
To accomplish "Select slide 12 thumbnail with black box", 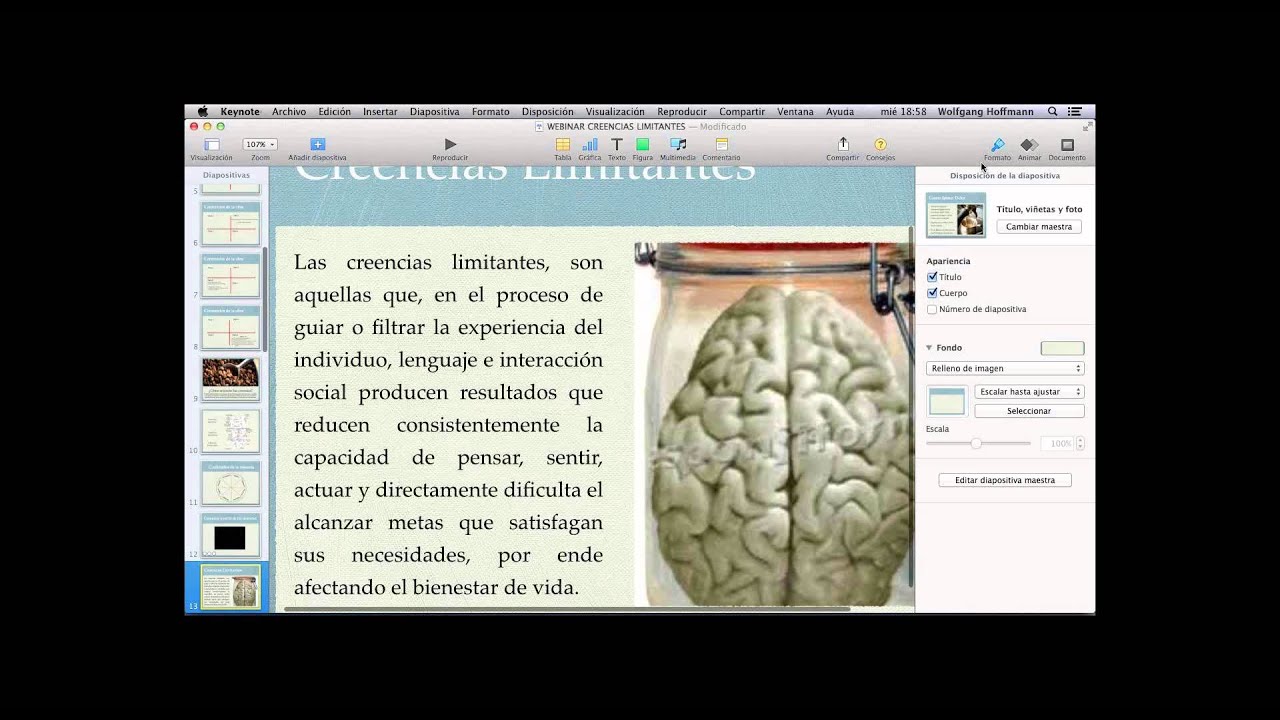I will tap(231, 535).
